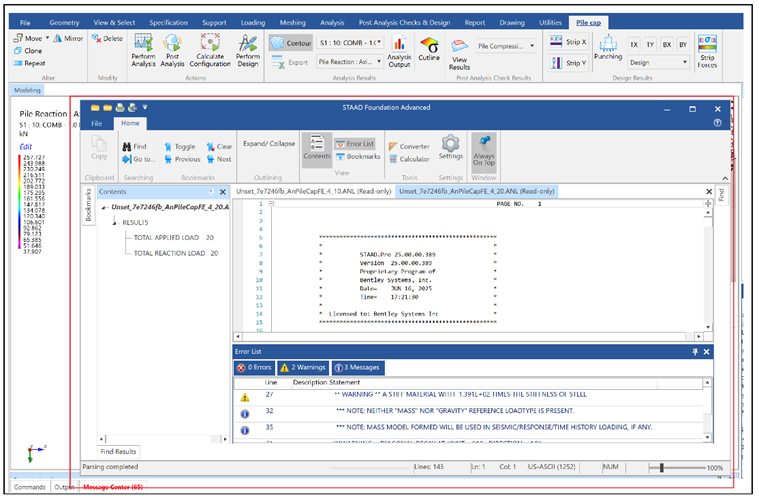Viewport: 759px width, 501px height.
Task: Click the Clone tool
Action: click(x=28, y=51)
